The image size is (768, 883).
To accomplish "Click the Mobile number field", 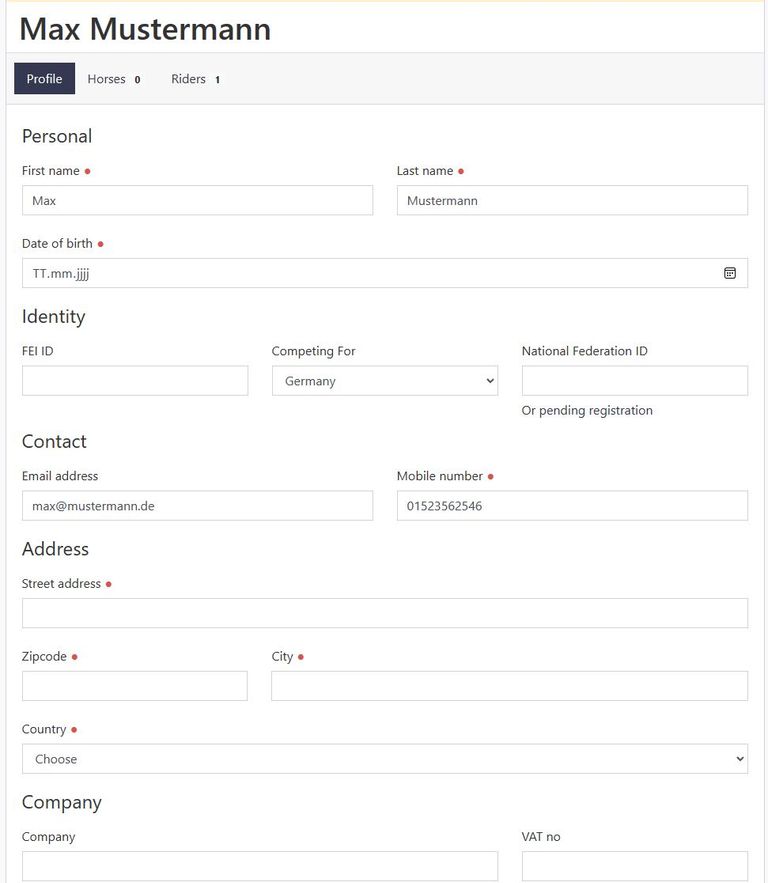I will tap(572, 506).
